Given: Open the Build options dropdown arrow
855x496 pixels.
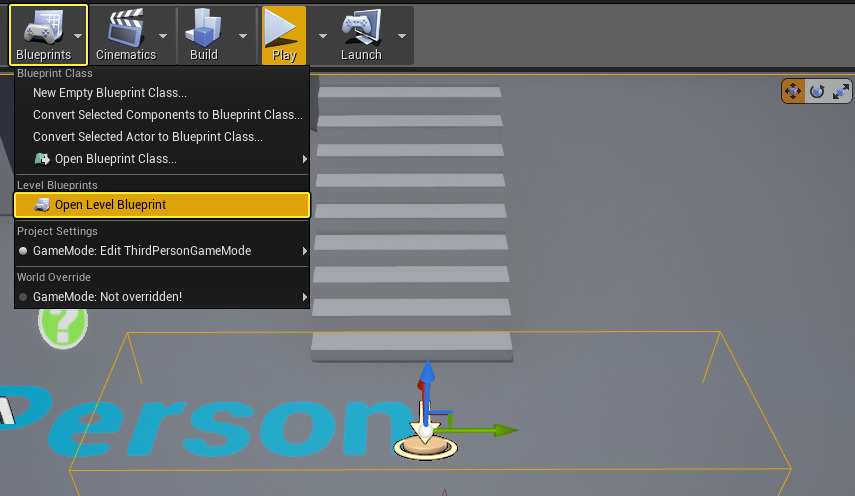Looking at the screenshot, I should coord(243,36).
